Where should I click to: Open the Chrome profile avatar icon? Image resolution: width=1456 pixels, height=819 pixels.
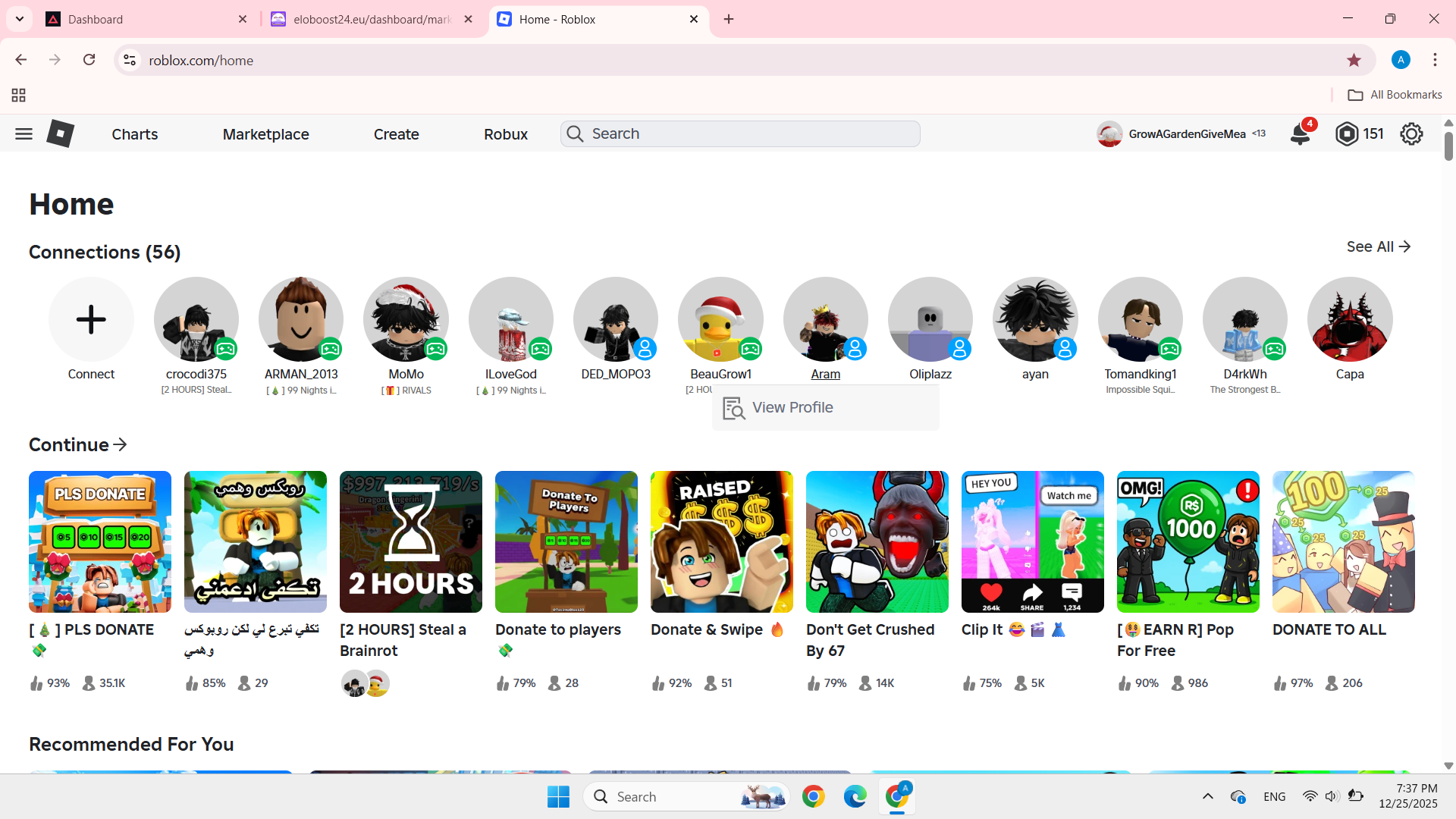pos(1401,60)
